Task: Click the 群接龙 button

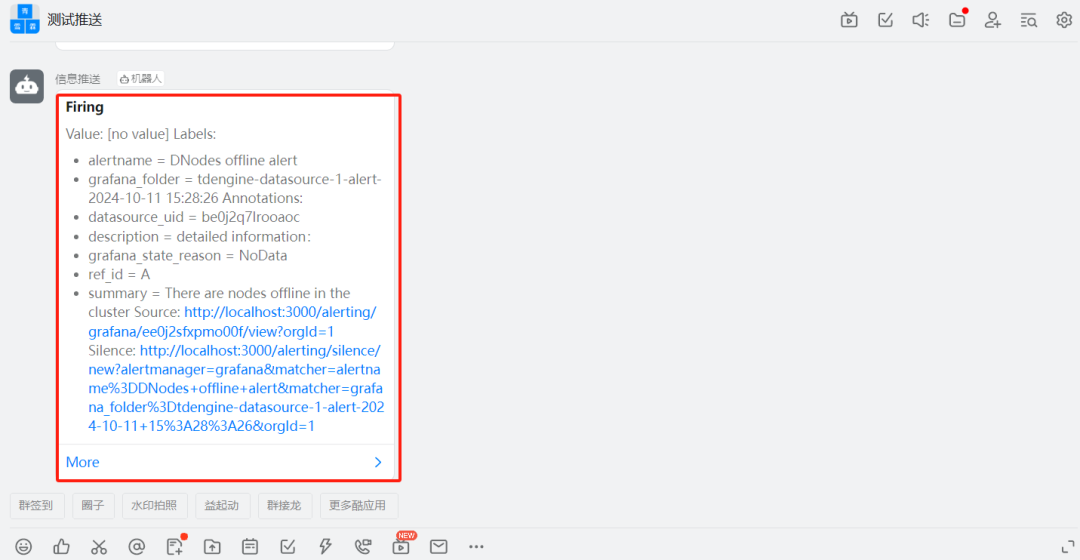Action: [284, 506]
